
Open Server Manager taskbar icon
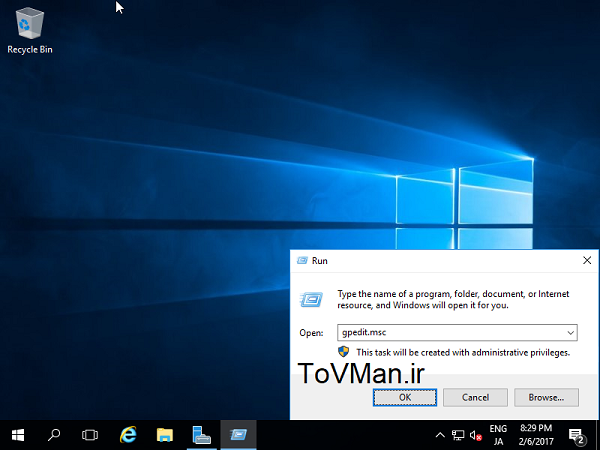point(201,435)
